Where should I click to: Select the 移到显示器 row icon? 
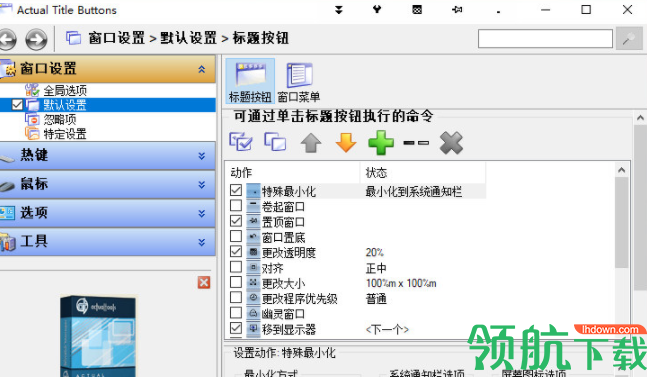(x=253, y=328)
